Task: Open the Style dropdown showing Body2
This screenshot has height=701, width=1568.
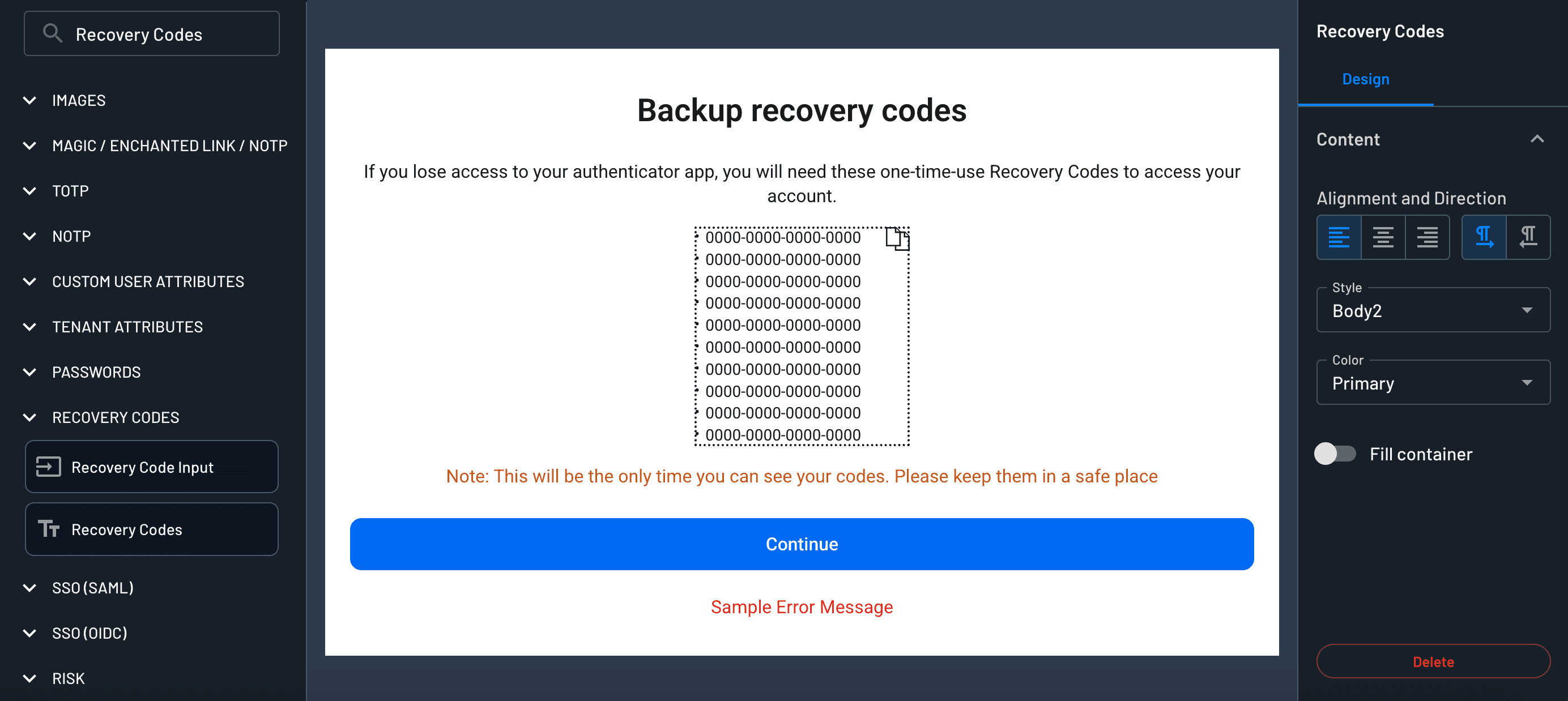Action: click(1433, 310)
